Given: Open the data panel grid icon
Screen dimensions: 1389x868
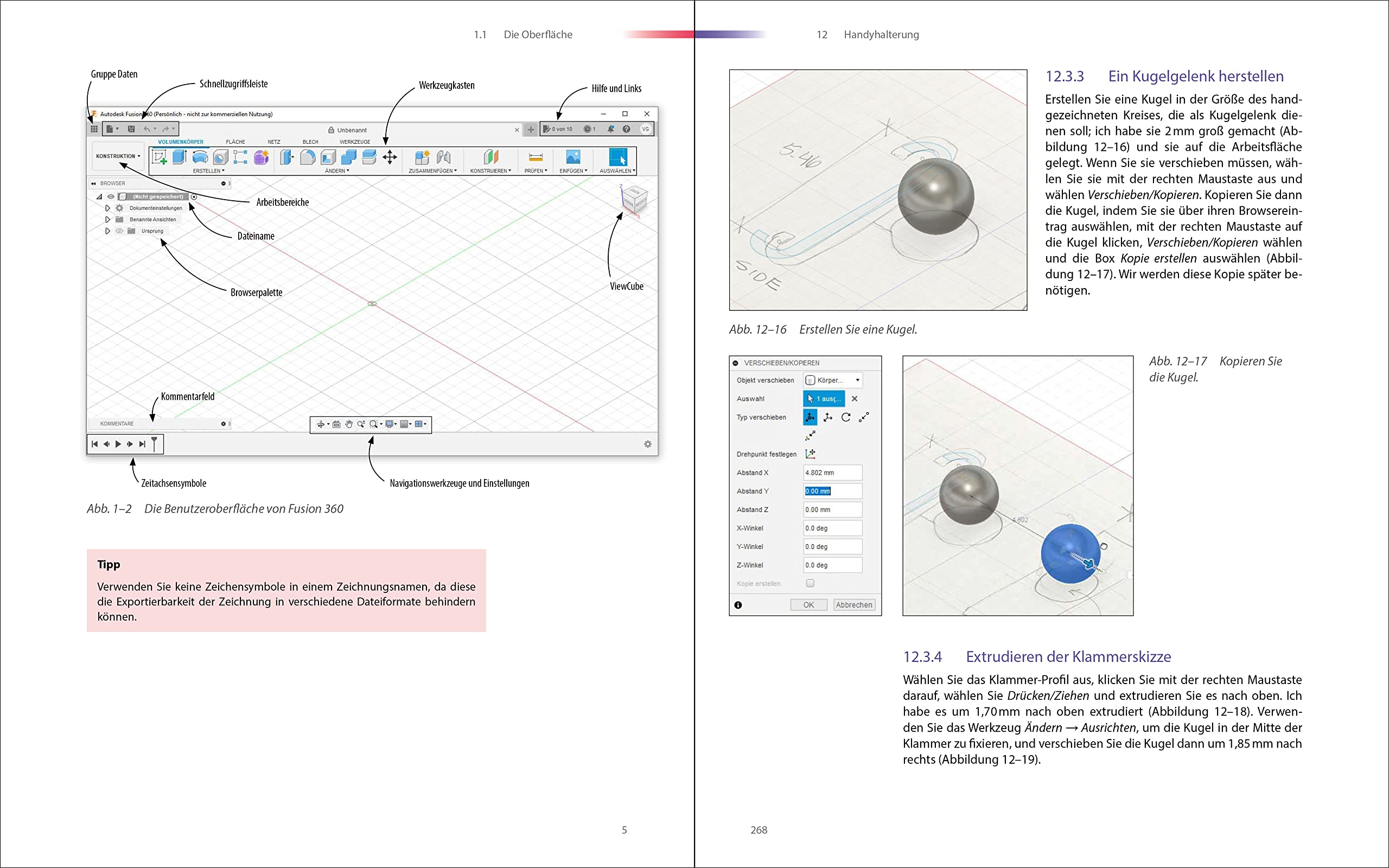Looking at the screenshot, I should [x=94, y=129].
